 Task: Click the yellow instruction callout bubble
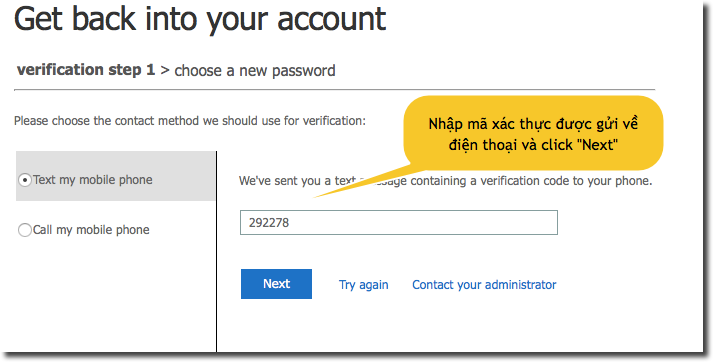click(x=533, y=133)
